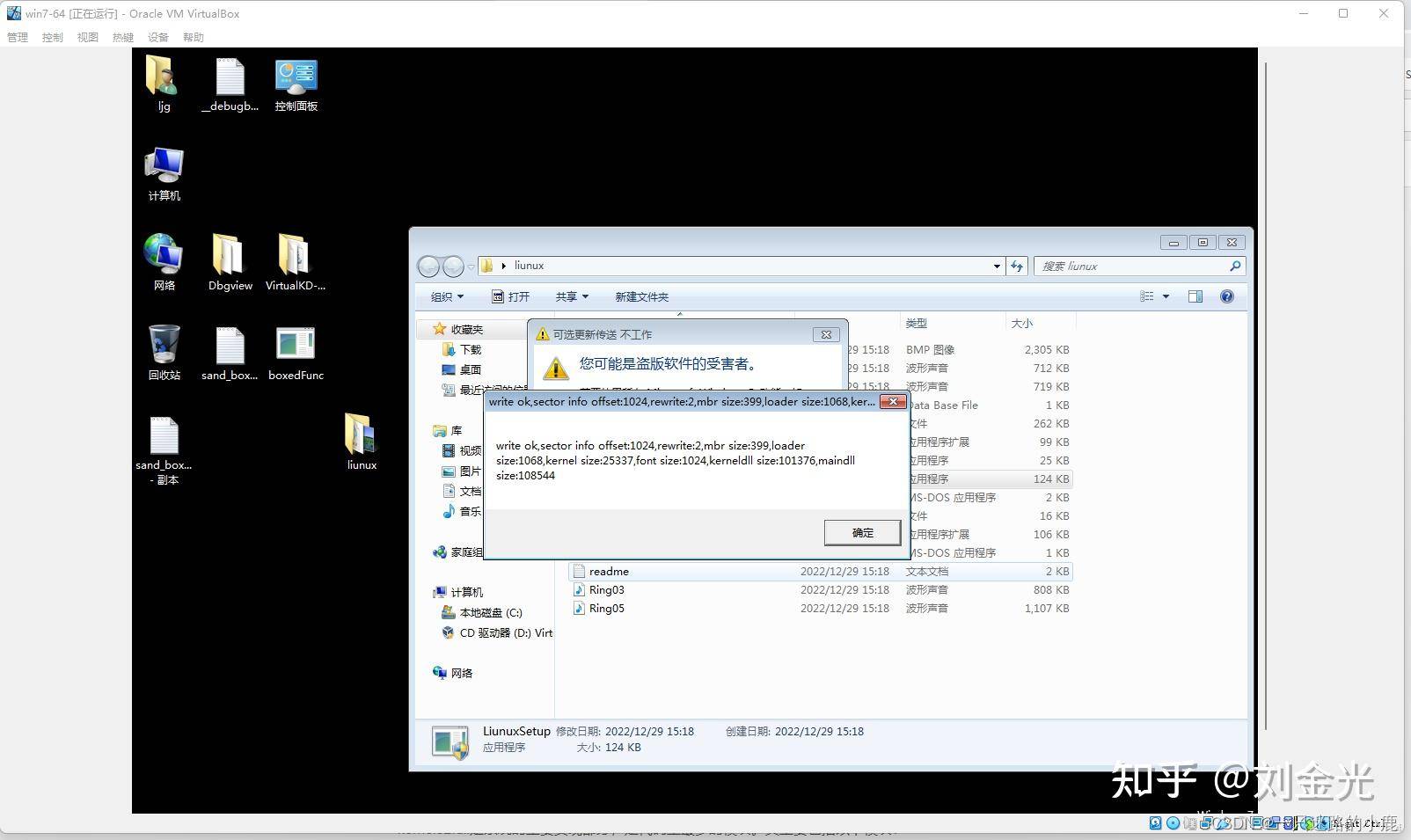The image size is (1411, 840).
Task: Click 打开 in Explorer toolbar
Action: click(x=510, y=296)
